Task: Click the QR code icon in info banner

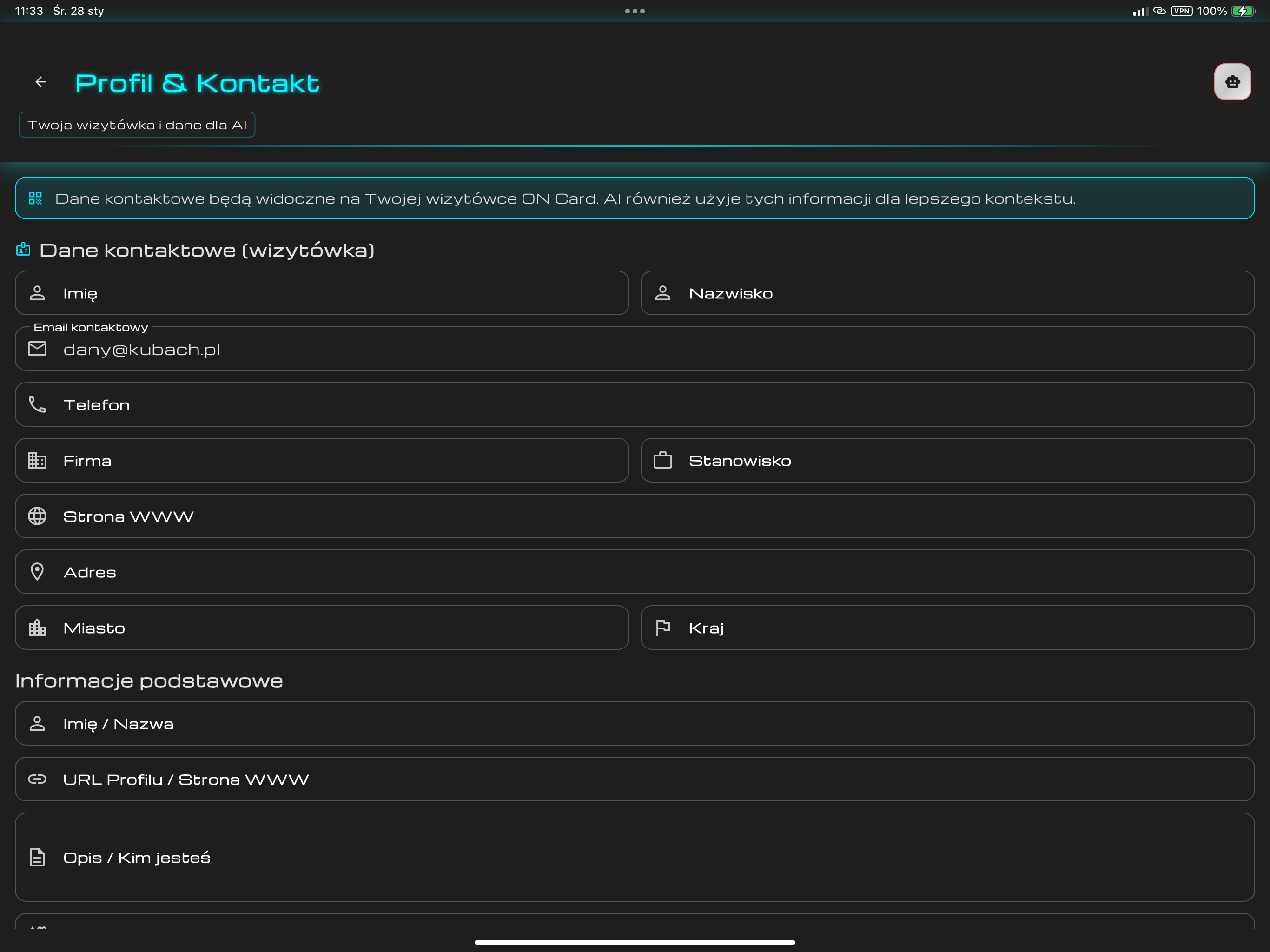Action: pos(36,198)
